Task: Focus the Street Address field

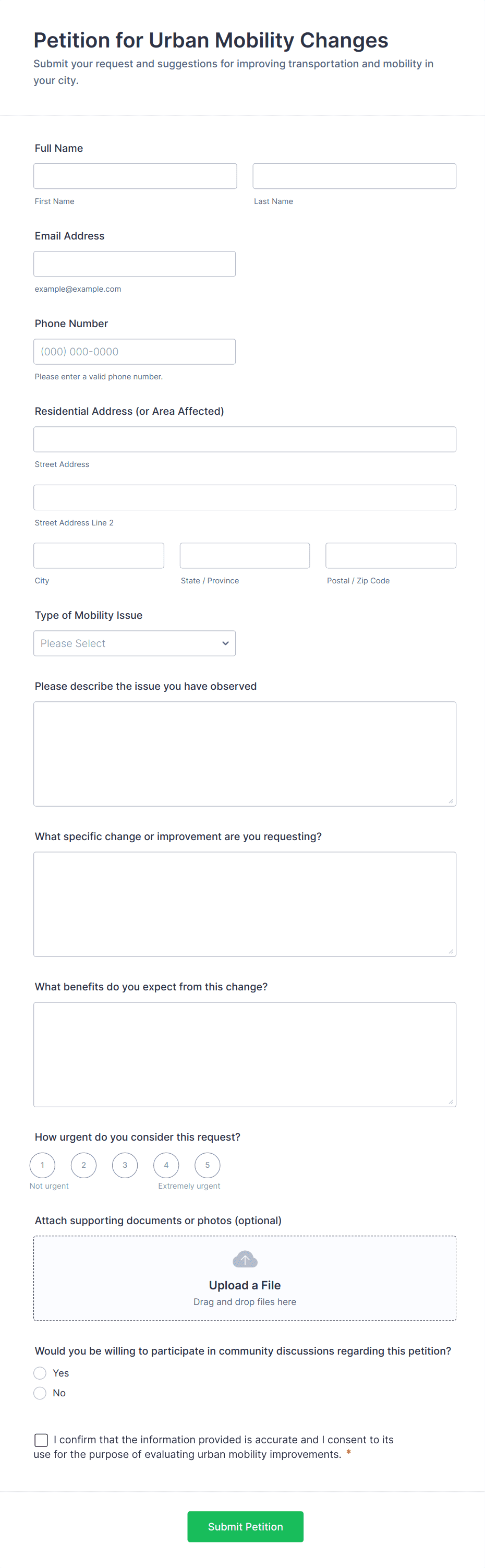Action: [x=245, y=439]
